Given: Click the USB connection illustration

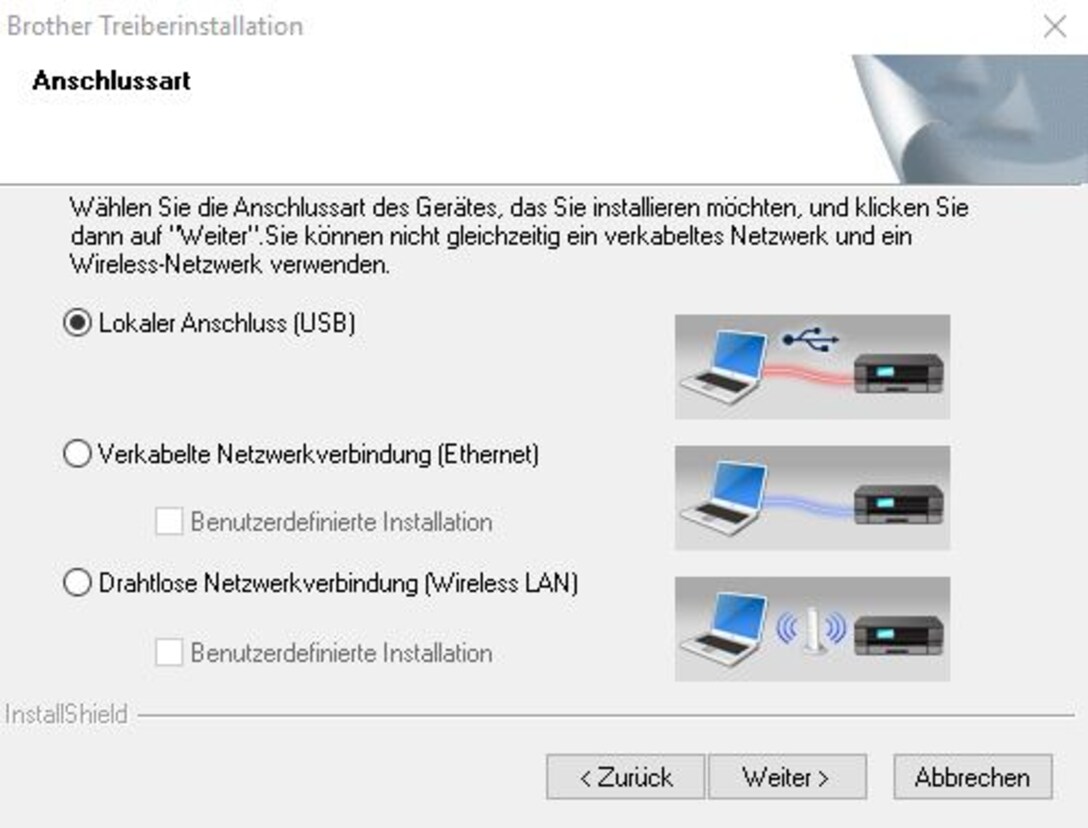Looking at the screenshot, I should pos(812,366).
